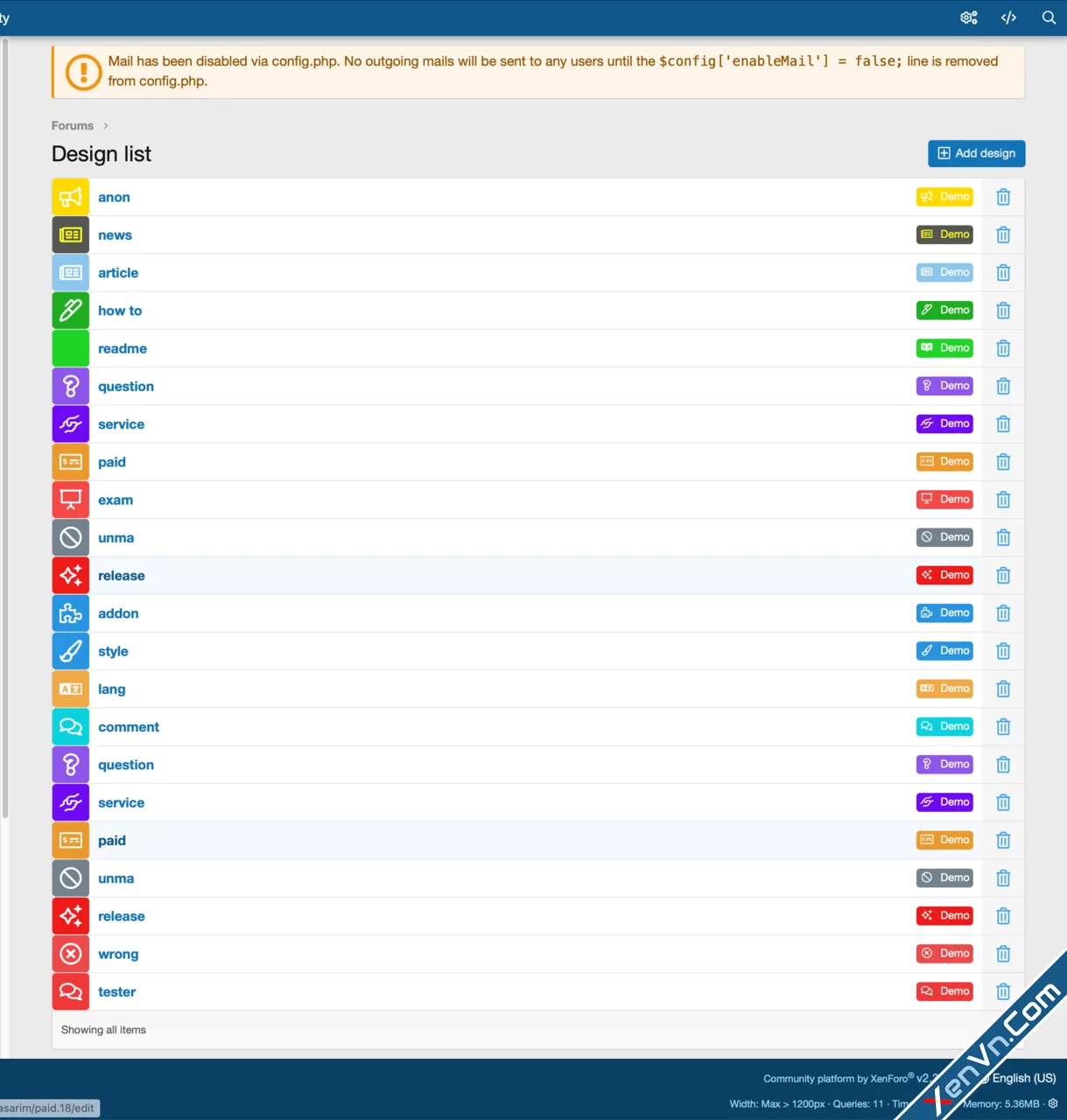1067x1120 pixels.
Task: Go to Forums breadcrumb link
Action: (73, 126)
